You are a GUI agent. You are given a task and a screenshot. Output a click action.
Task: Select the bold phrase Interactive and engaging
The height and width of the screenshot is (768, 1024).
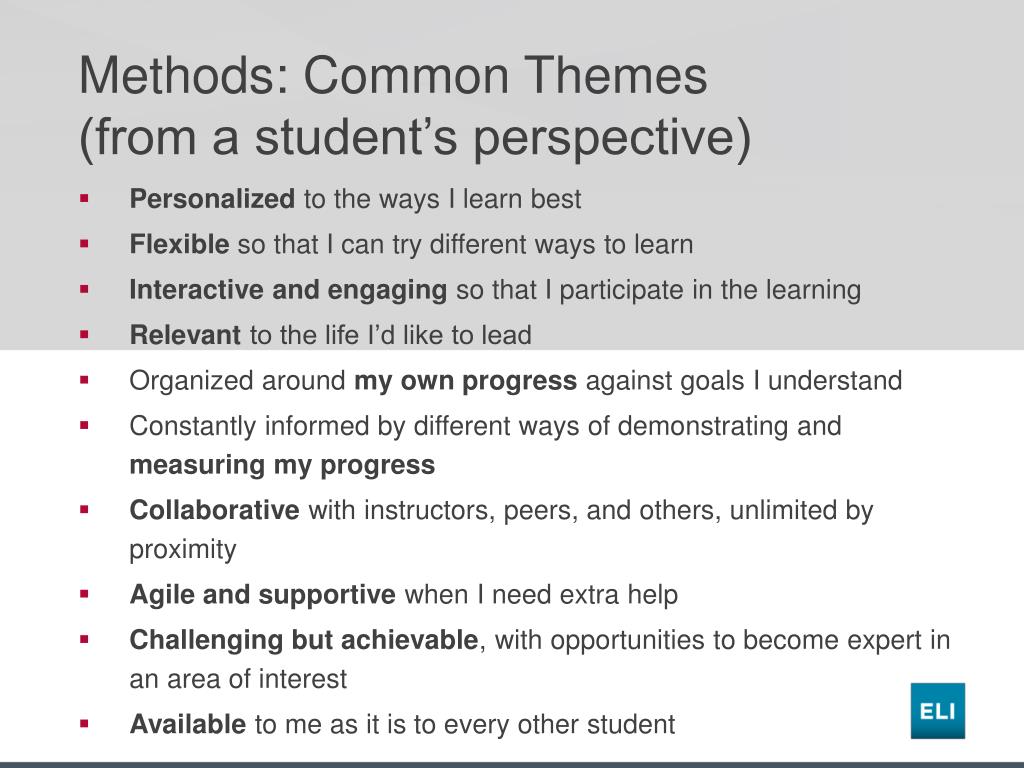coord(288,290)
